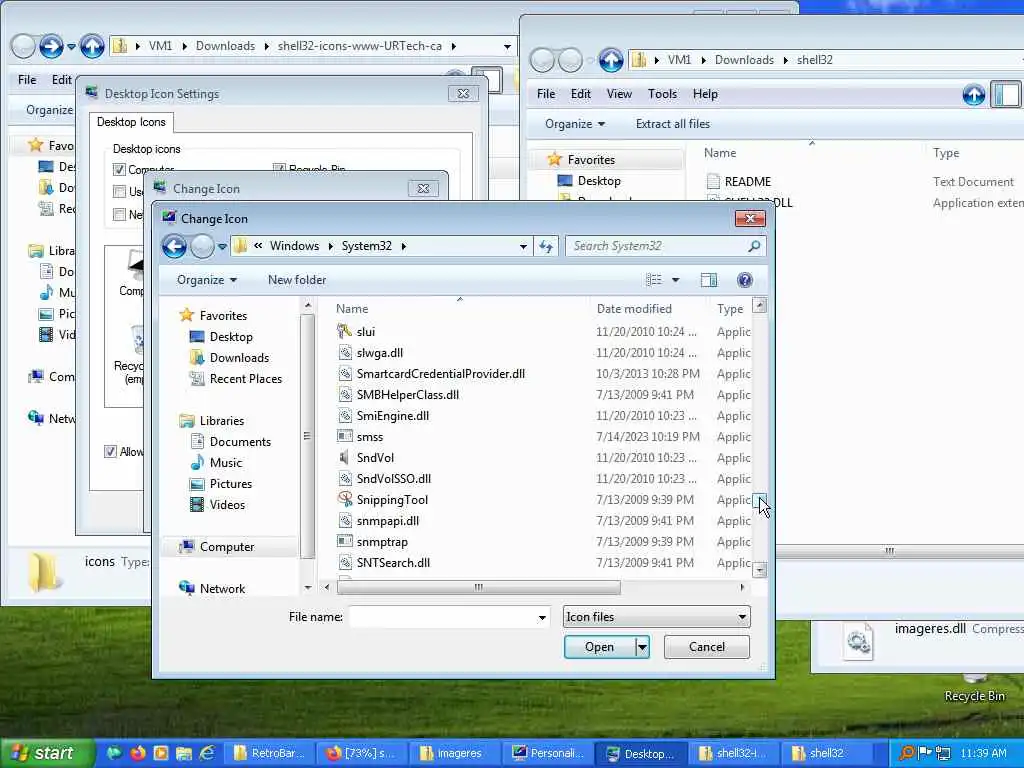The height and width of the screenshot is (768, 1024).
Task: Toggle the Computer desktop icon checkbox
Action: click(119, 170)
